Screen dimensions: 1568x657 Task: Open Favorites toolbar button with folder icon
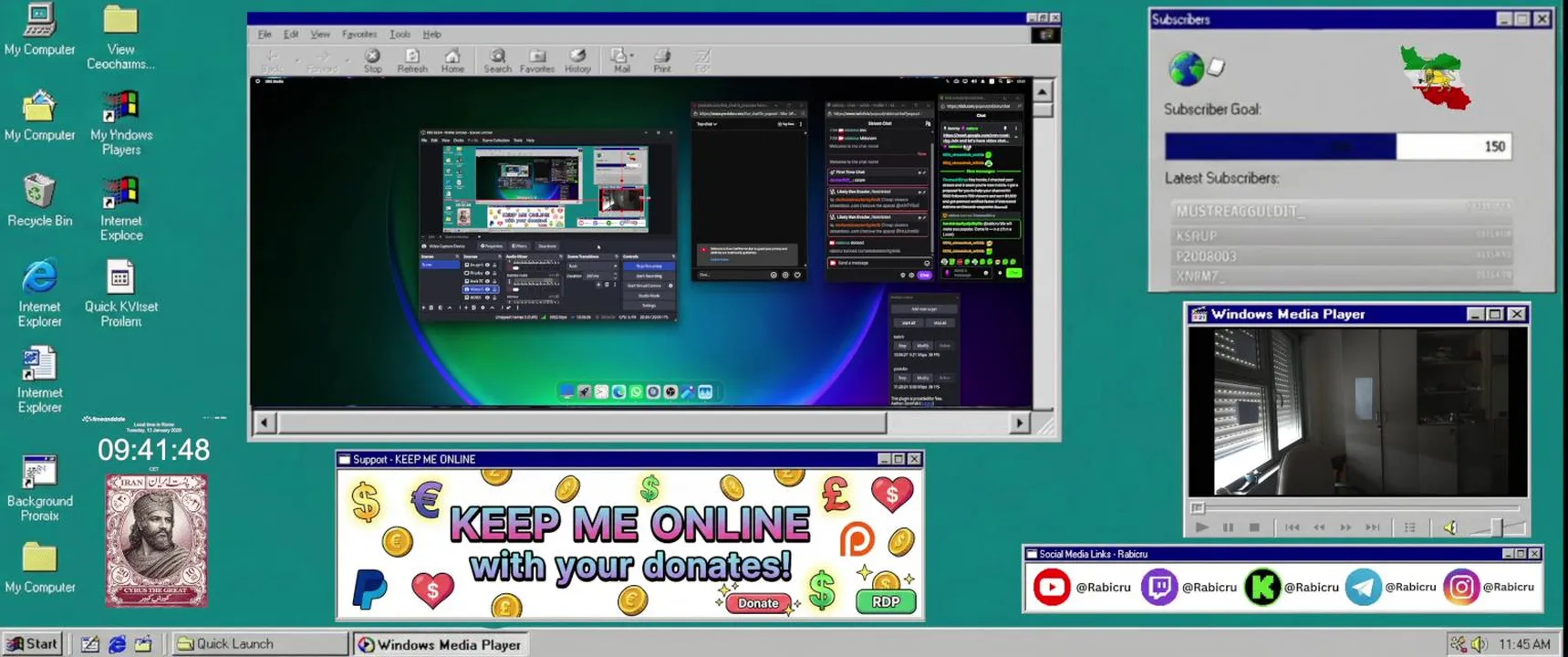tap(537, 60)
